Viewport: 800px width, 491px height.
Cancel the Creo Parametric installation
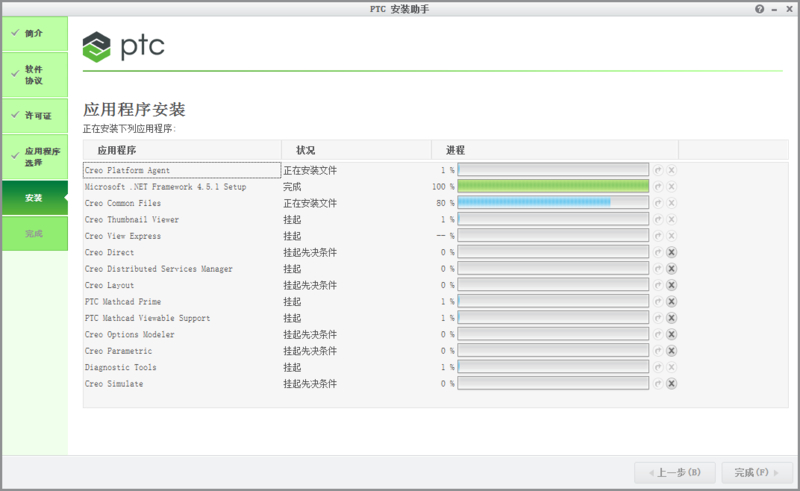[672, 351]
